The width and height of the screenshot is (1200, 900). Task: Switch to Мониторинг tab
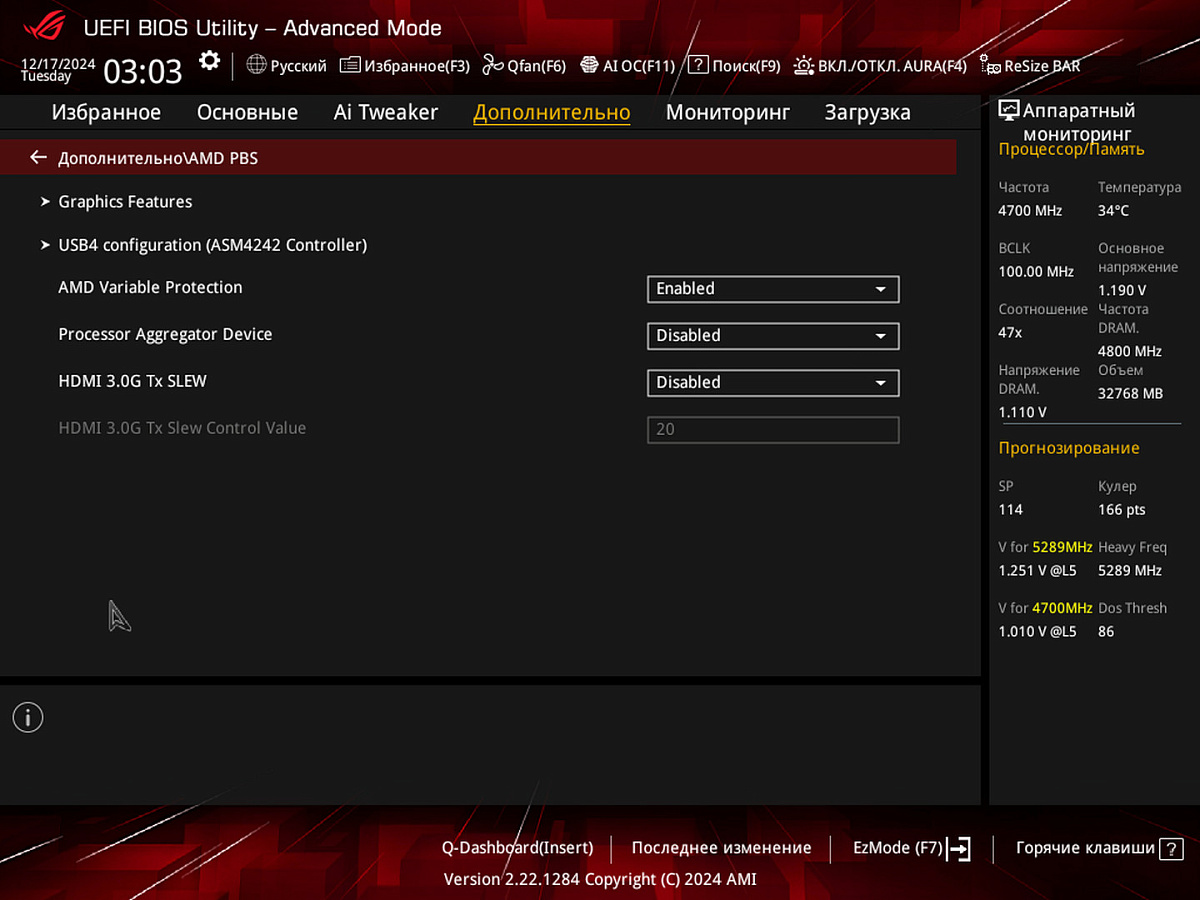pos(728,112)
